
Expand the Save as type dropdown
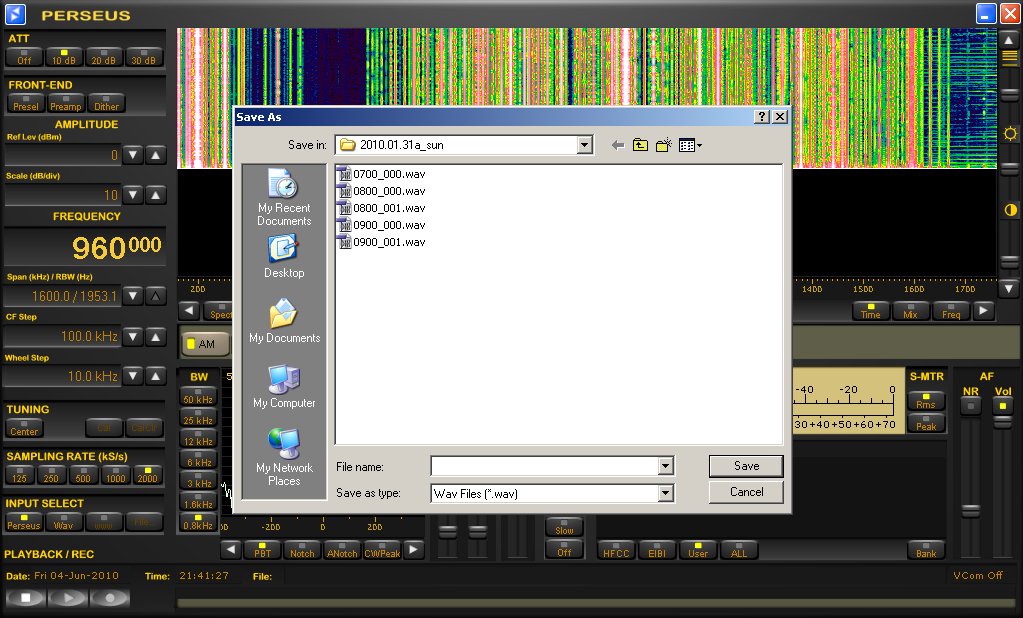point(665,493)
